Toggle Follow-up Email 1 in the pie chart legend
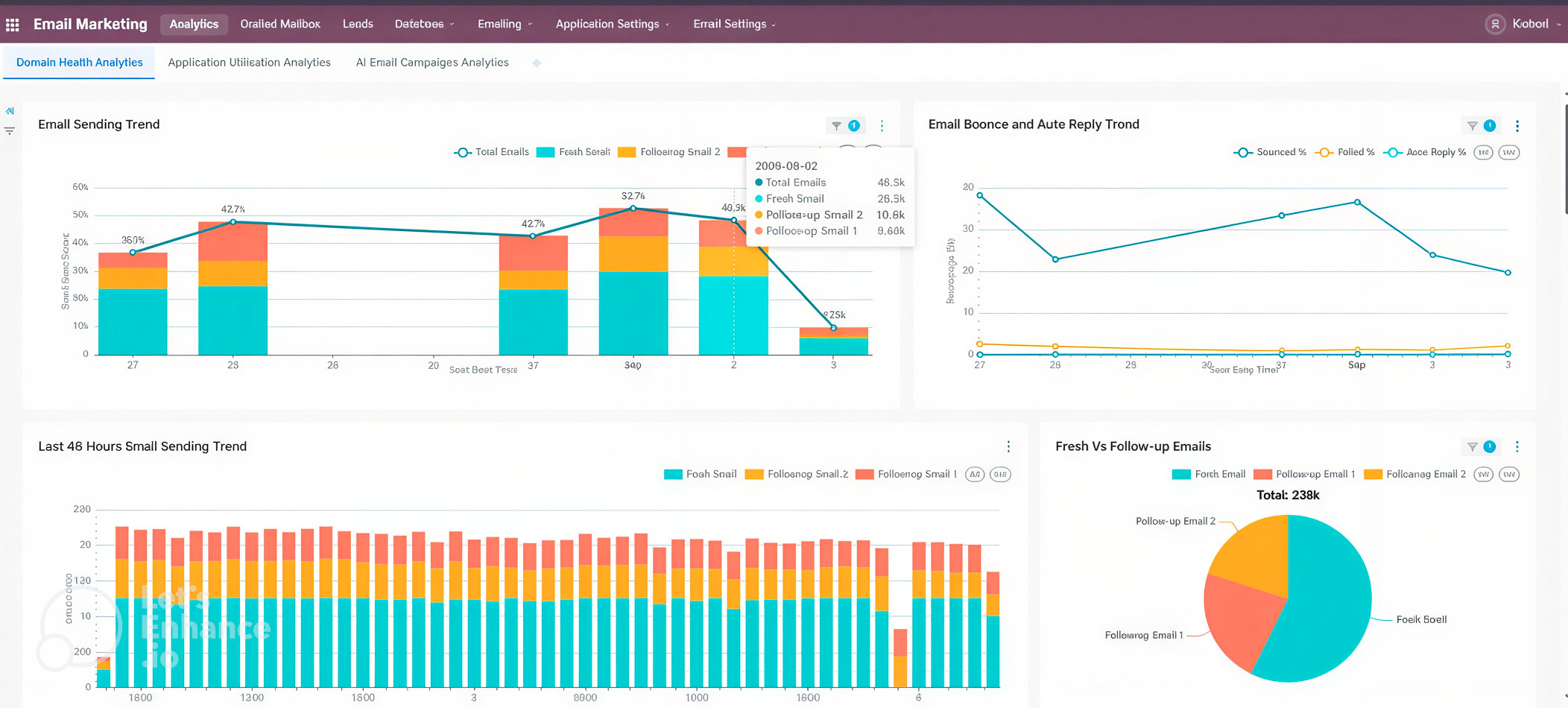The width and height of the screenshot is (1568, 708). (x=1305, y=474)
